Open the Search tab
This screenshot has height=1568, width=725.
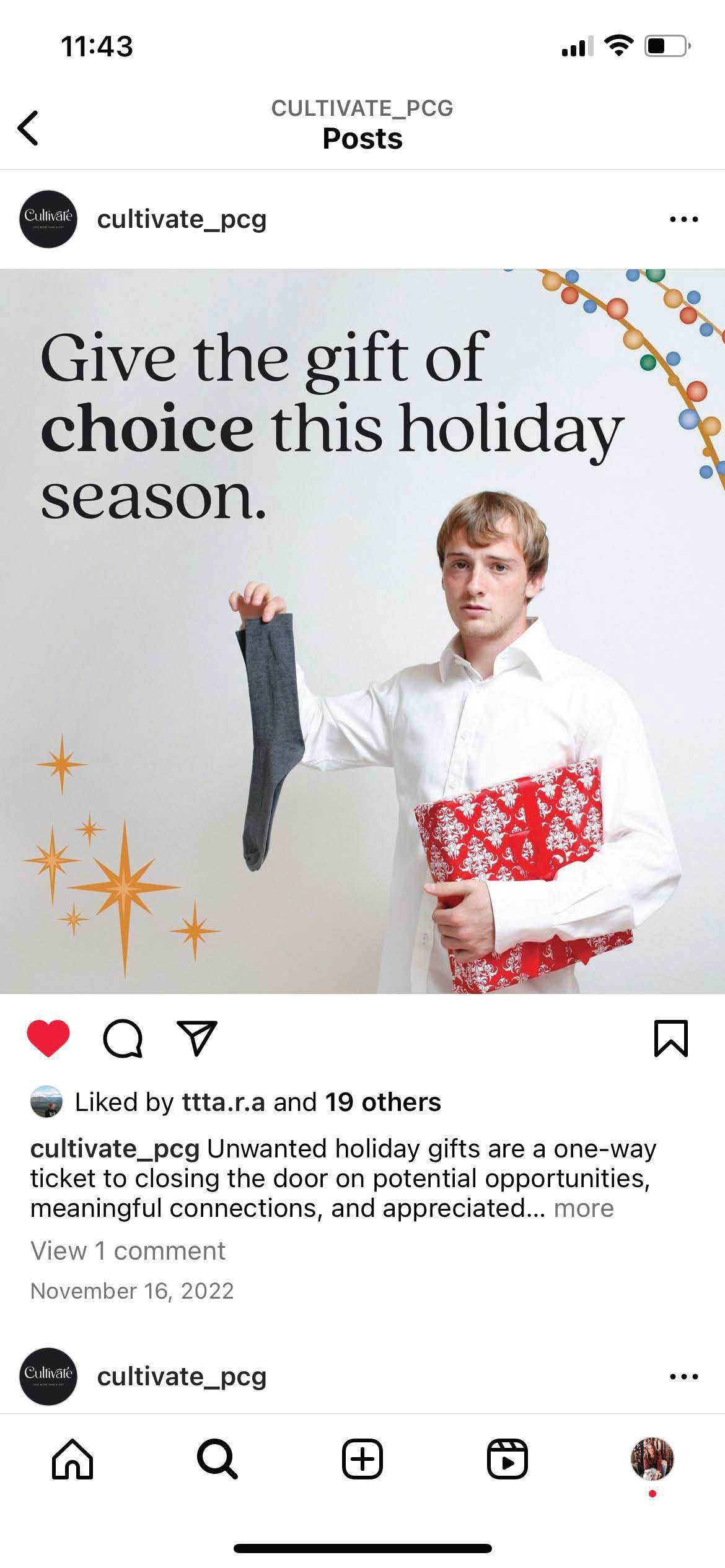coord(217,1459)
